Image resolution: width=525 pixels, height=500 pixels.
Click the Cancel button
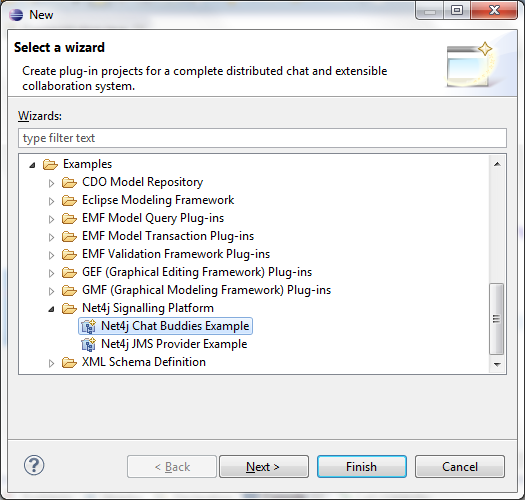(460, 466)
